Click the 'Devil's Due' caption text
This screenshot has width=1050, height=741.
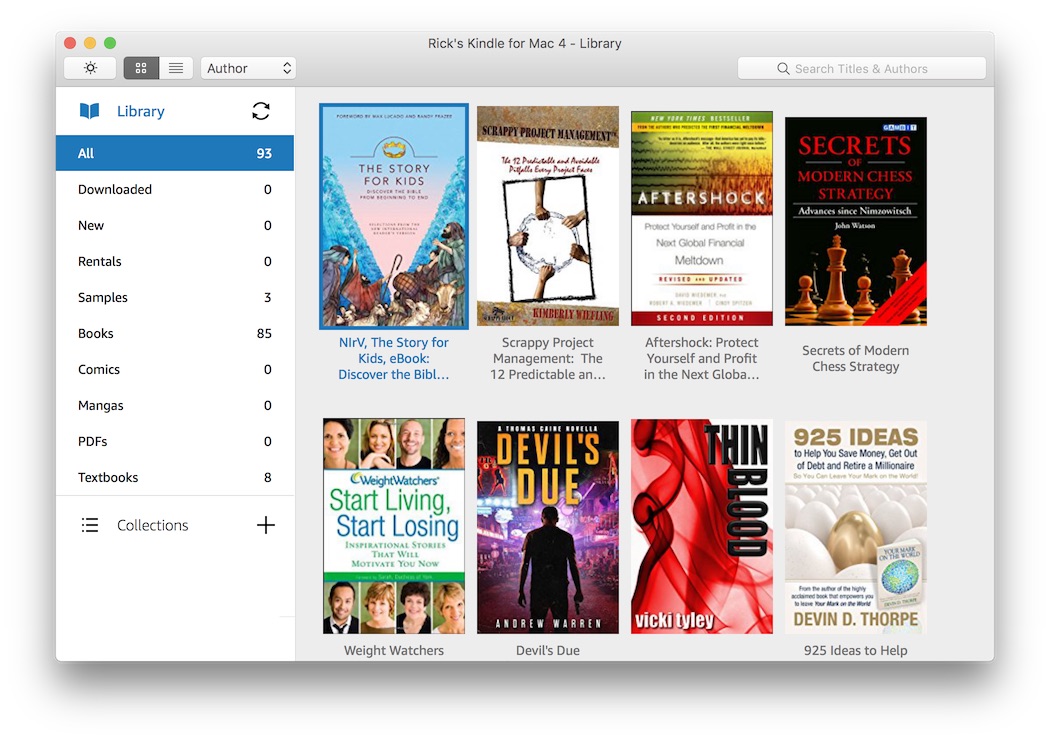pos(548,651)
